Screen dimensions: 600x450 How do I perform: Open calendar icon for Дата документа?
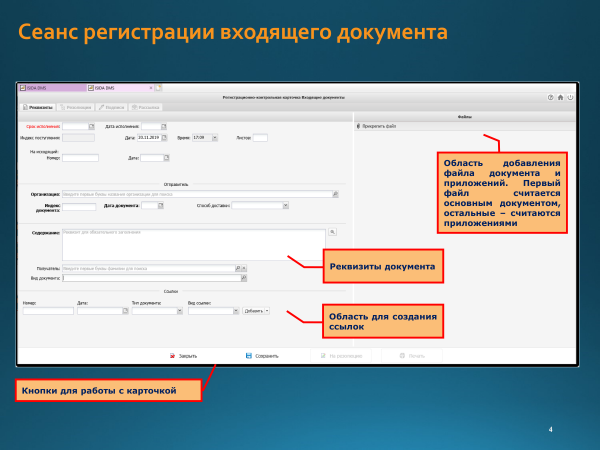159,206
